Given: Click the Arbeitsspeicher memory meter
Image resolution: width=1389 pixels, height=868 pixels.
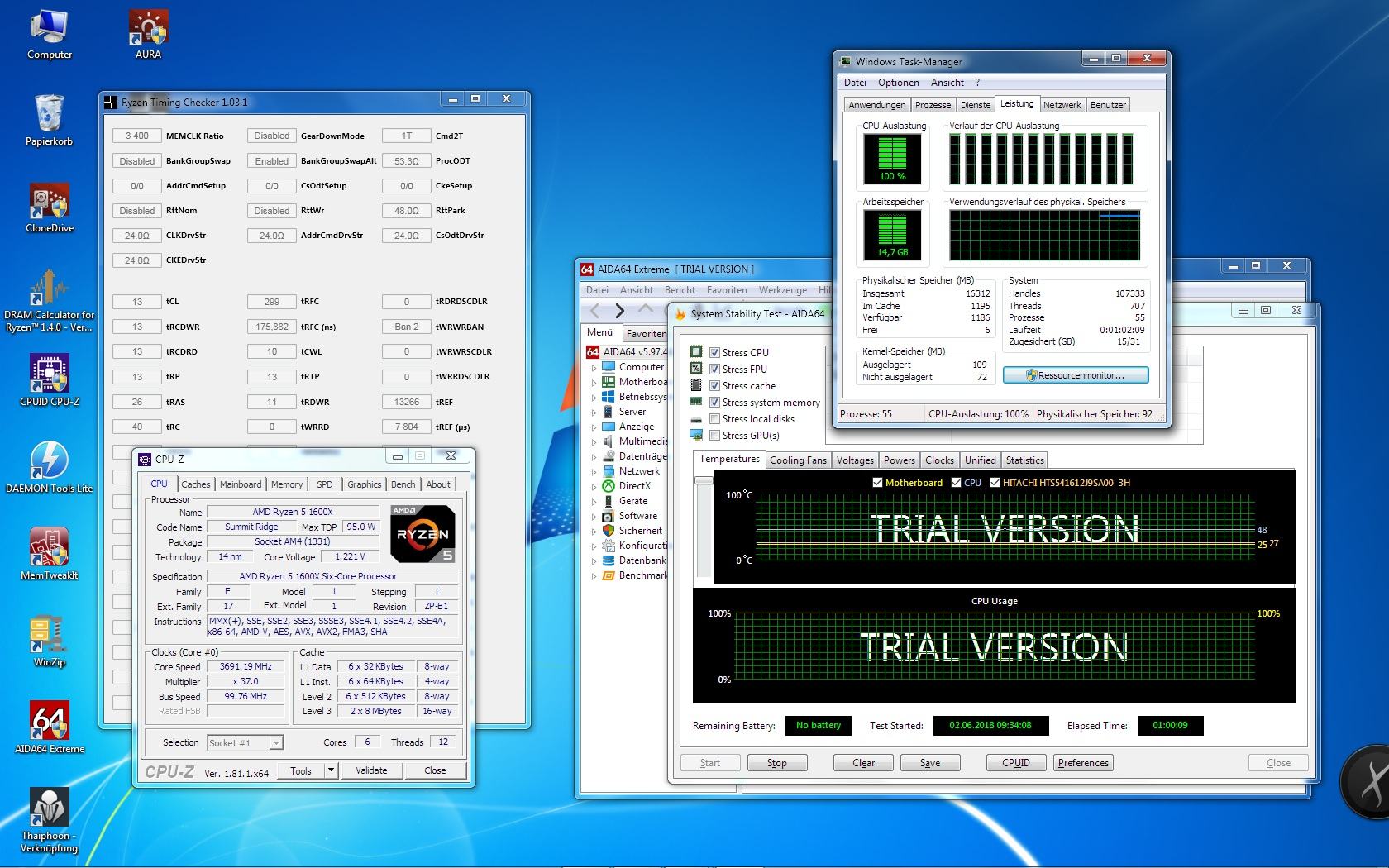Looking at the screenshot, I should coord(892,235).
